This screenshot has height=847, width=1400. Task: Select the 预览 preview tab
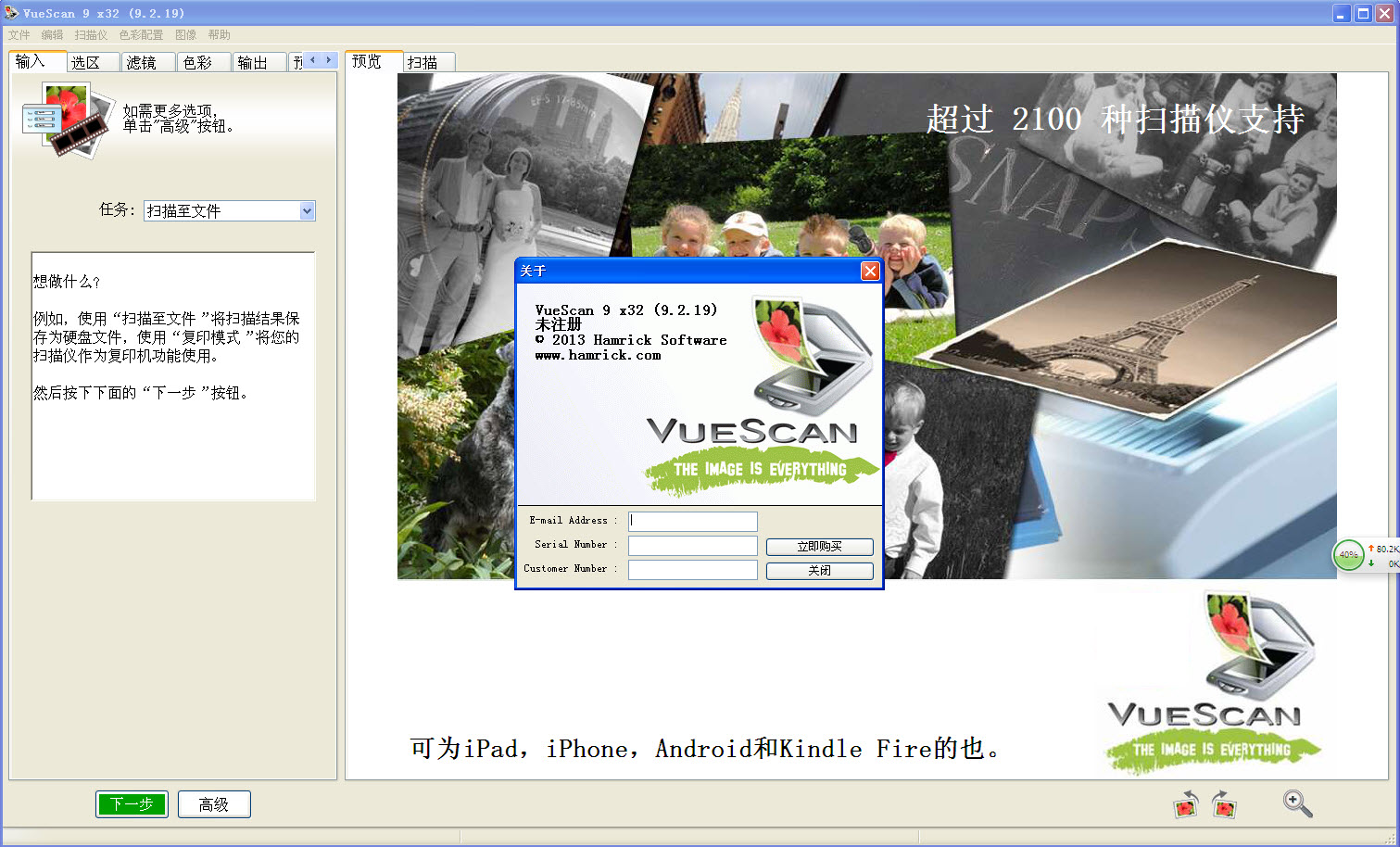point(374,61)
